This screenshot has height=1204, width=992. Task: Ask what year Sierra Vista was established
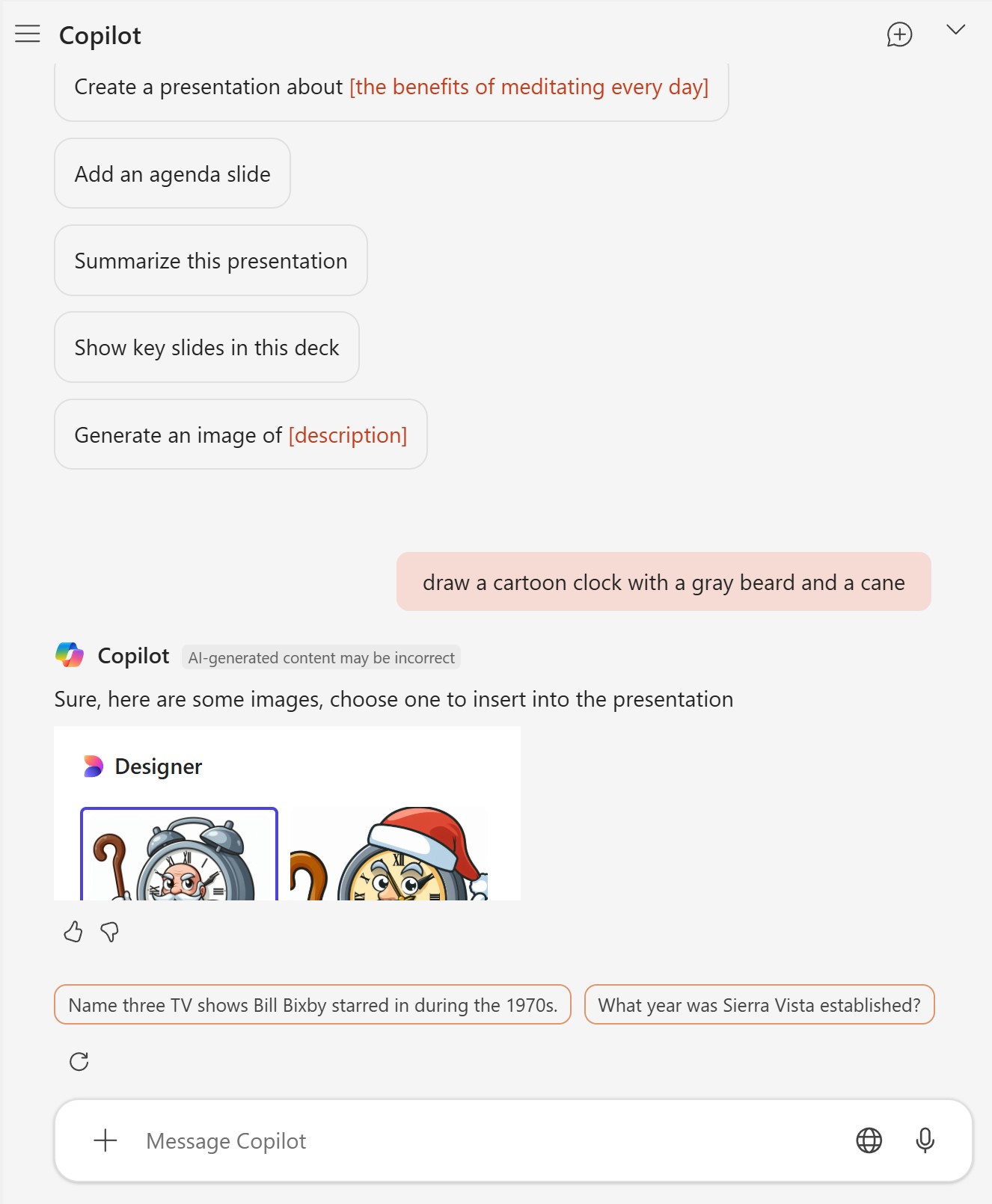(759, 1004)
